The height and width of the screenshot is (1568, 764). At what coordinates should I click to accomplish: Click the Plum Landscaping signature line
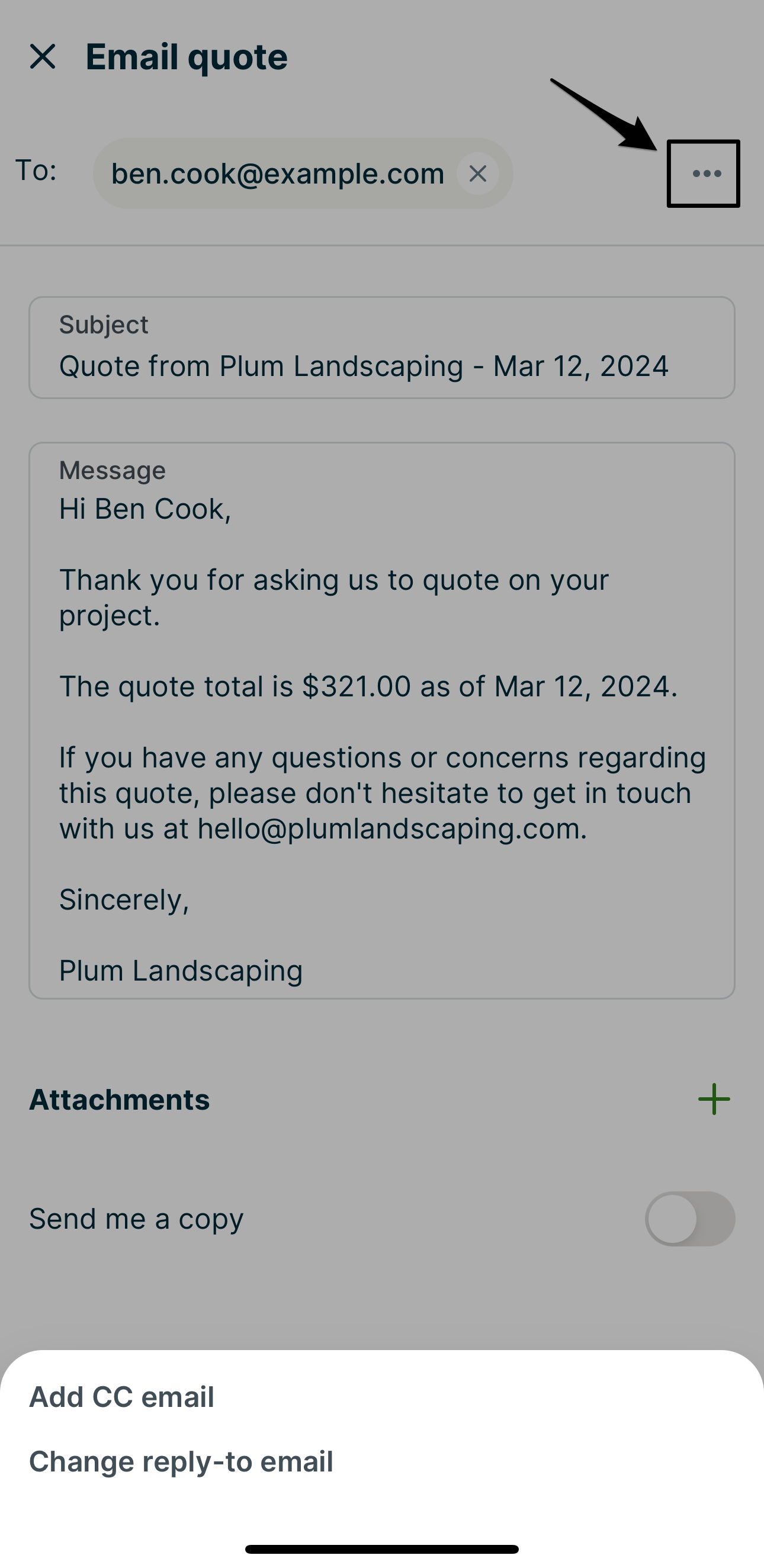(x=181, y=971)
